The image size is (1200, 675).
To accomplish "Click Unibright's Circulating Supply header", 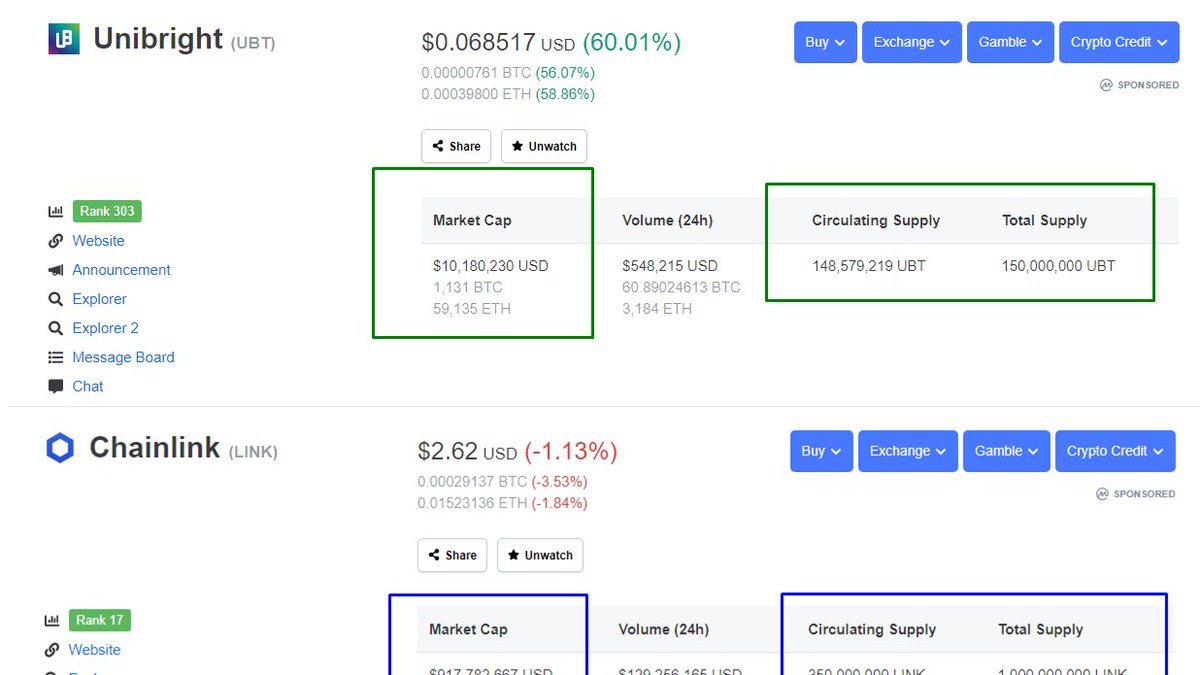I will point(876,220).
